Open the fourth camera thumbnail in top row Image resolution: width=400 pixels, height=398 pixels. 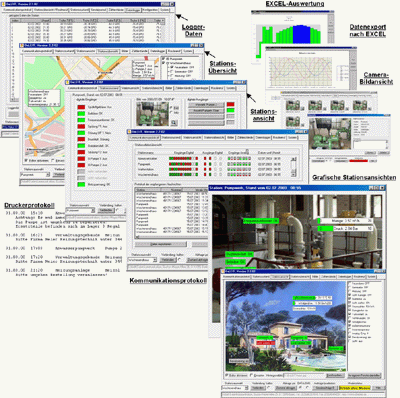(x=359, y=105)
